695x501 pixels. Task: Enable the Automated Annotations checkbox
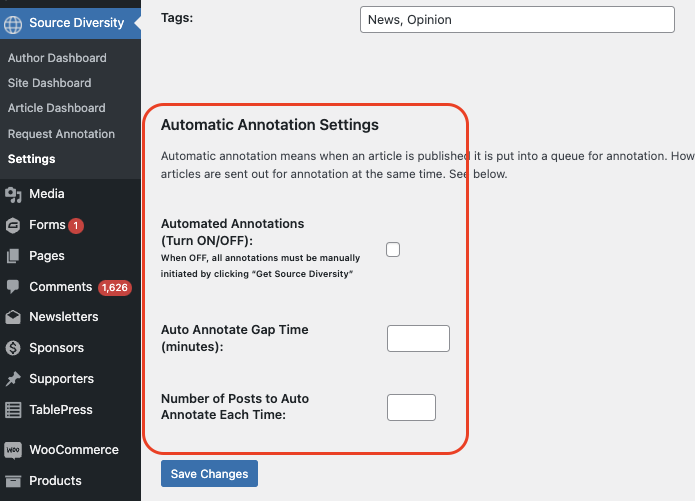coord(393,250)
